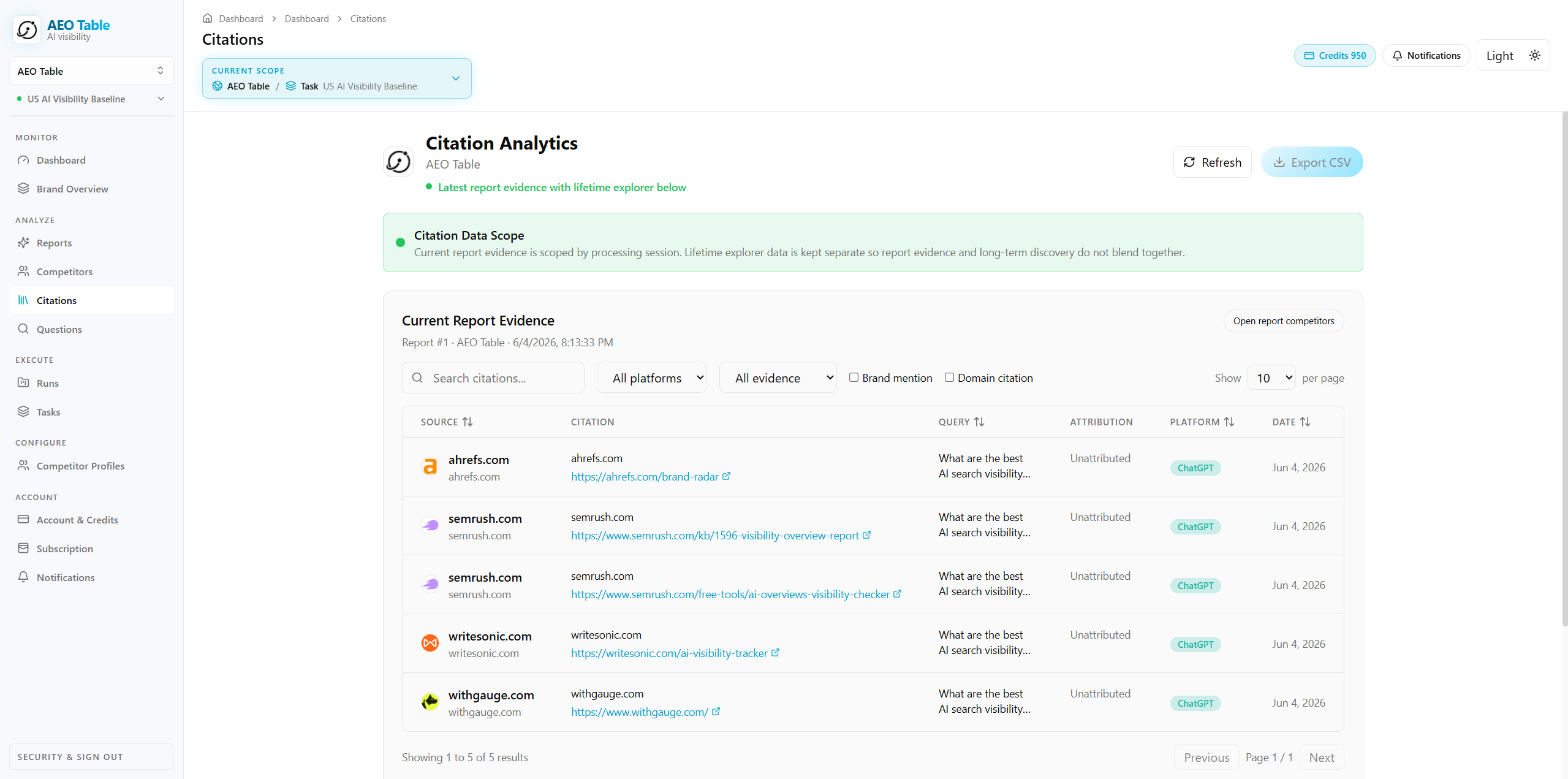Click Jun 4, 2026 date in withgauge row
Viewport: 1568px width, 779px height.
click(x=1298, y=702)
